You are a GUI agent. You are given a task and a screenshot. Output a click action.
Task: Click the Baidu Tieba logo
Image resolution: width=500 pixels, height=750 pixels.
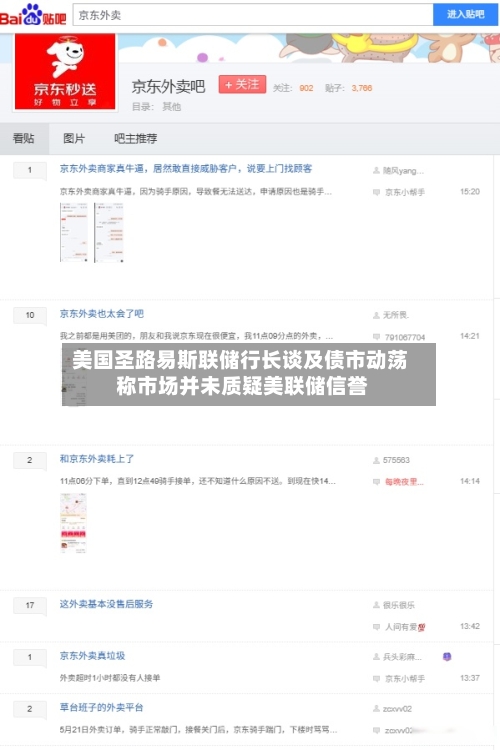click(33, 15)
